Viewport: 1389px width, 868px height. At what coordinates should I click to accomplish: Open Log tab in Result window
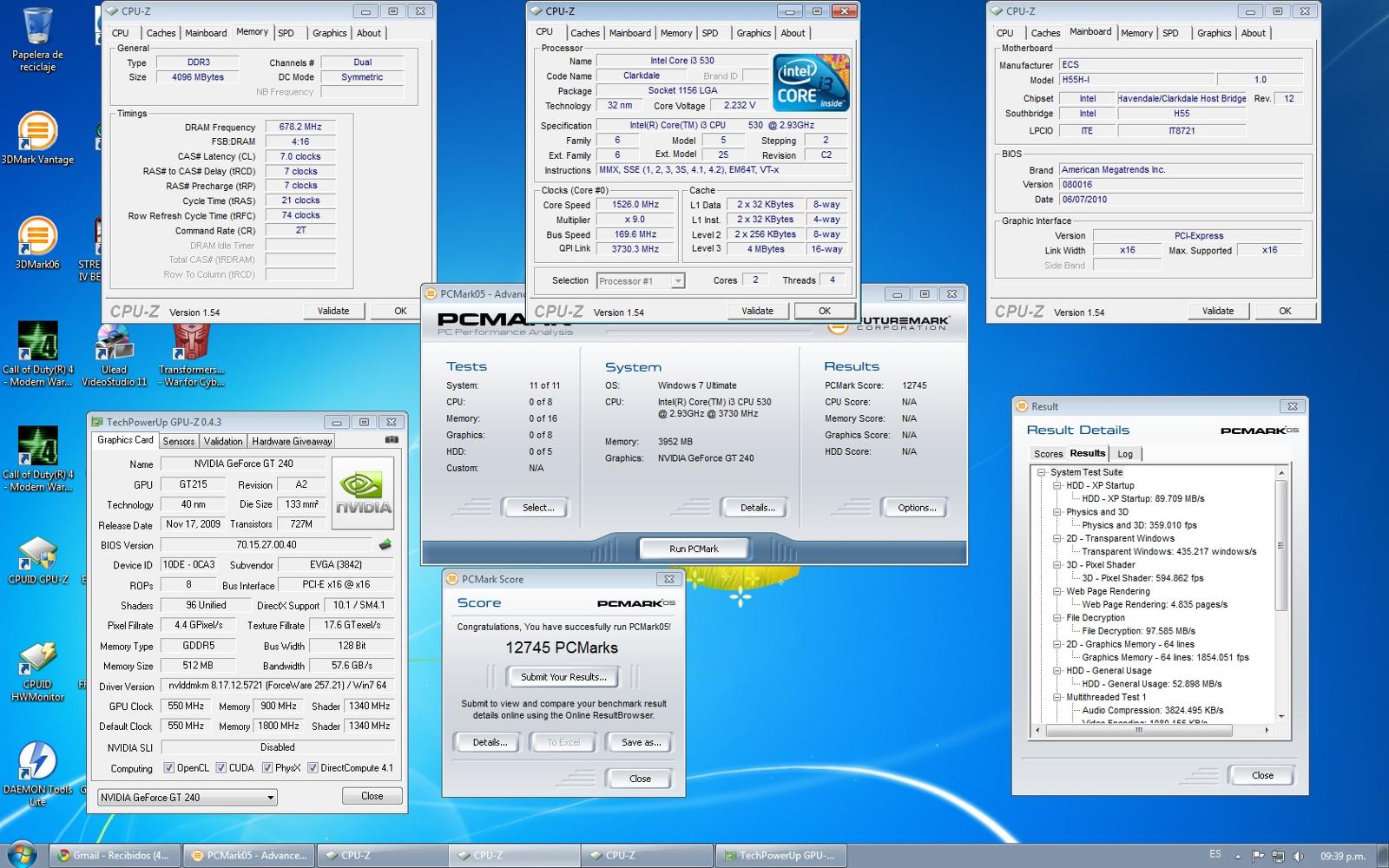point(1125,454)
